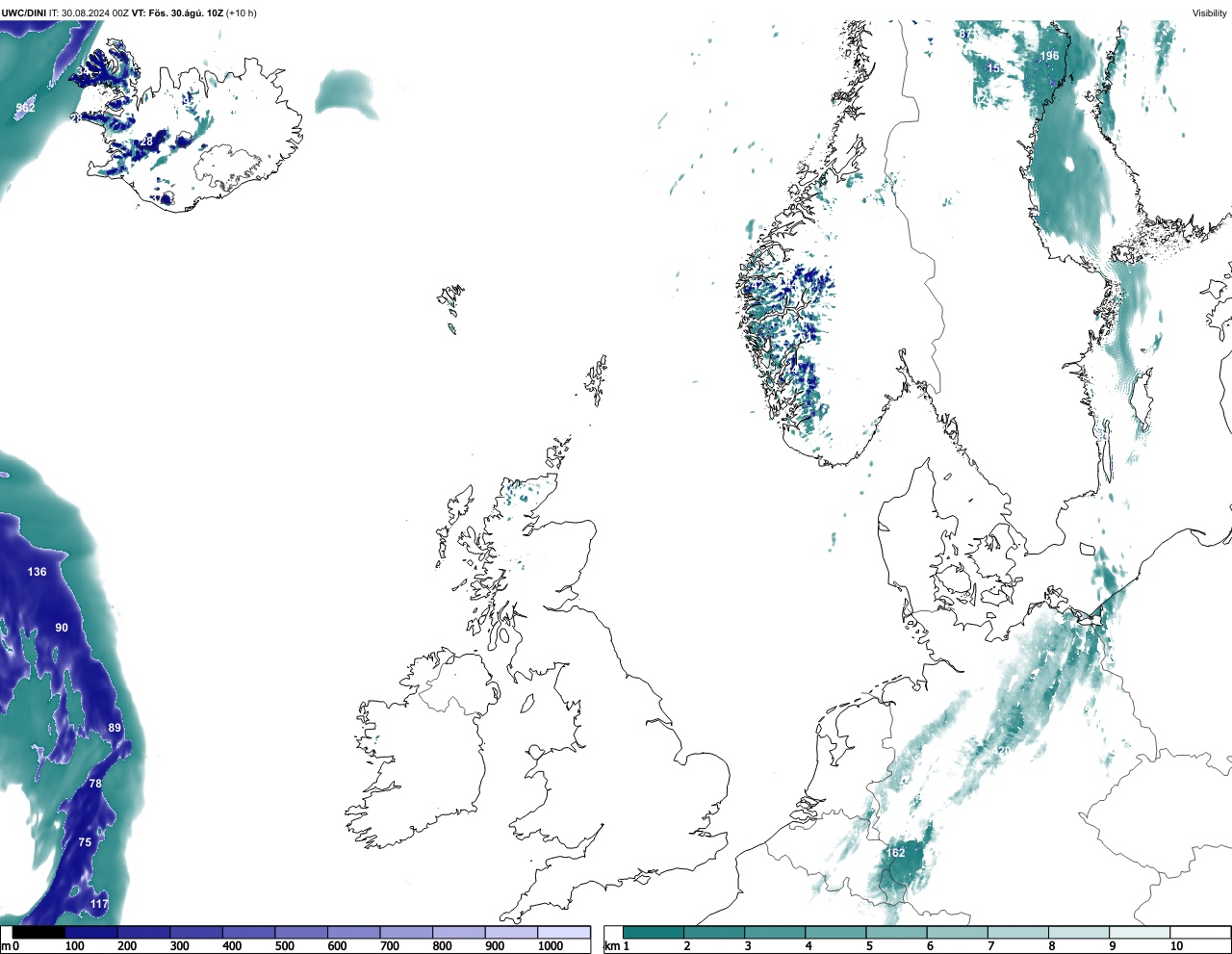Click the '(+10 h)' forecast offset text
Viewport: 1232px width, 954px height.
[241, 13]
